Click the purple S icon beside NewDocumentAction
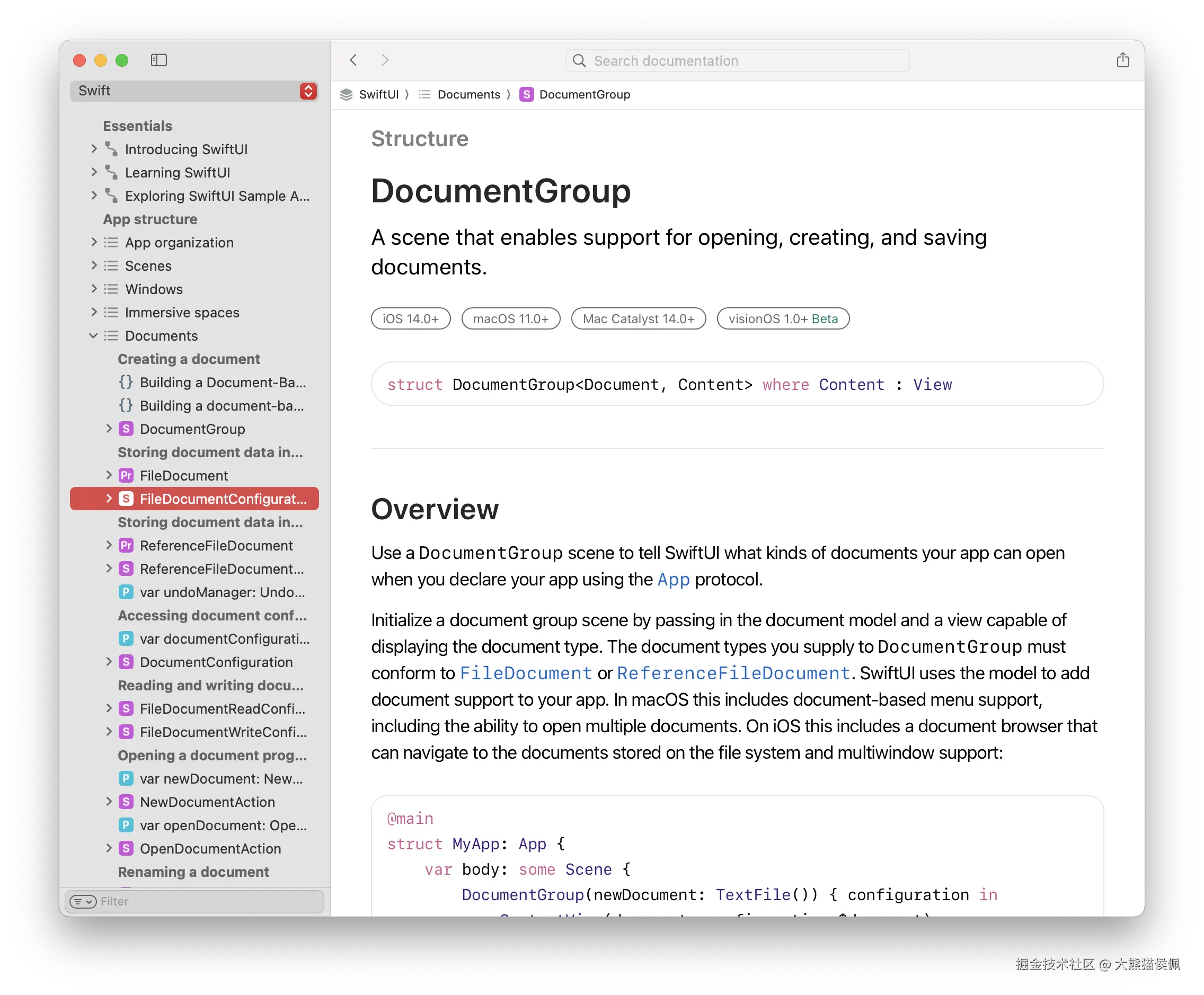 pos(126,802)
